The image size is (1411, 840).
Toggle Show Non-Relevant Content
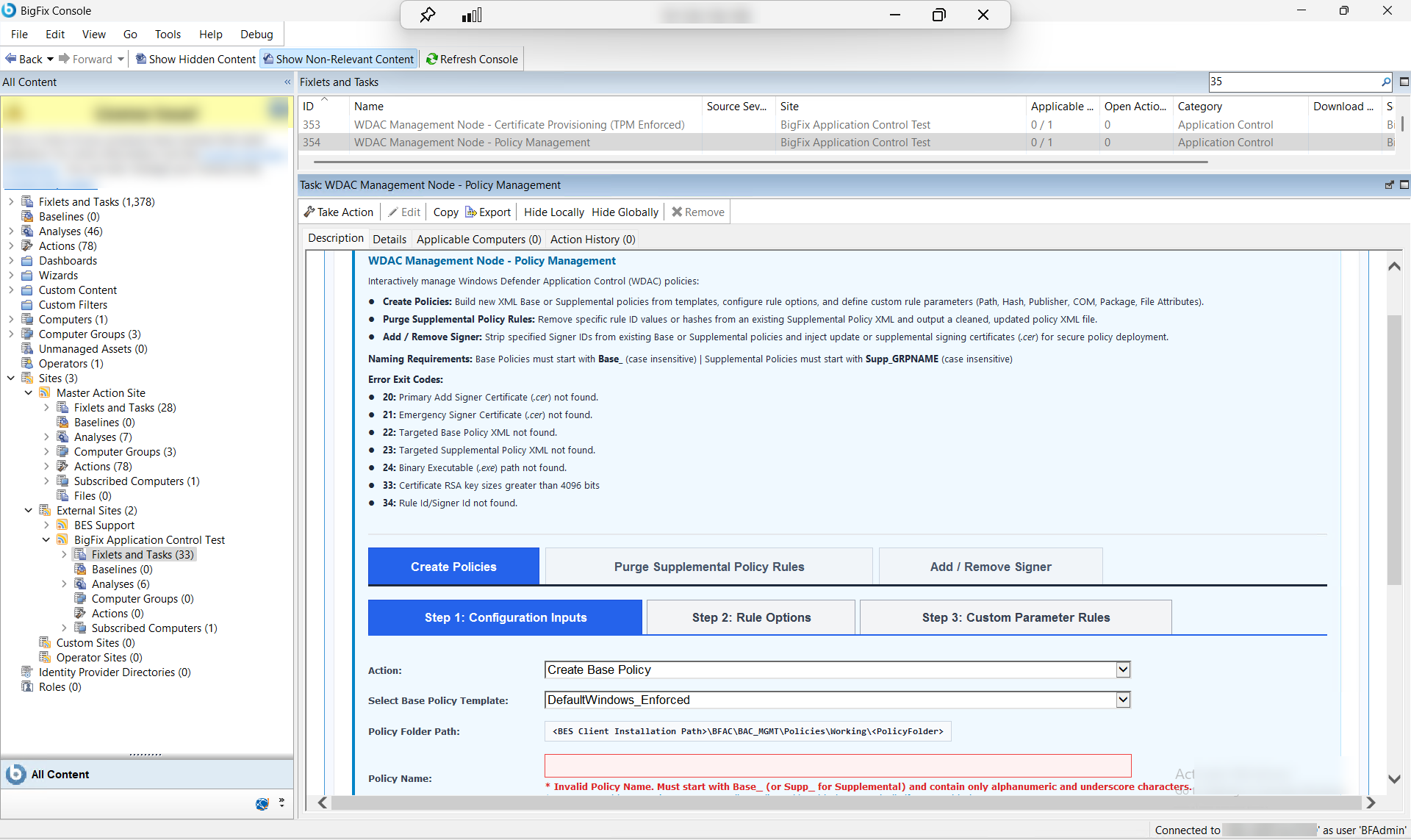tap(339, 60)
